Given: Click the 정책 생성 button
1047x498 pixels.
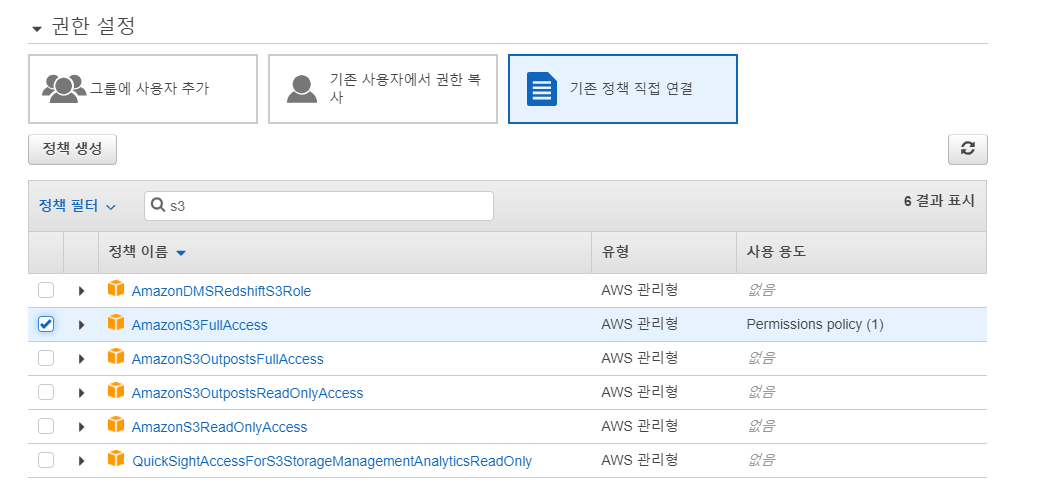Looking at the screenshot, I should pos(72,149).
